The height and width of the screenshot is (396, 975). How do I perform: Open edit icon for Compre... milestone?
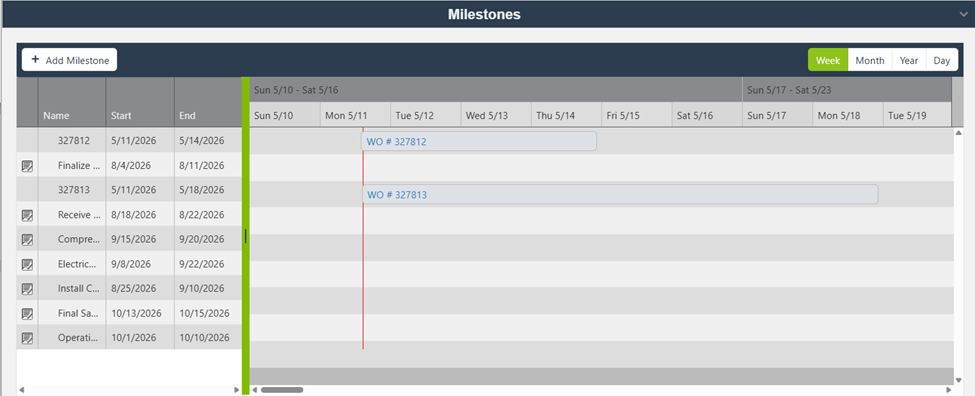(27, 239)
